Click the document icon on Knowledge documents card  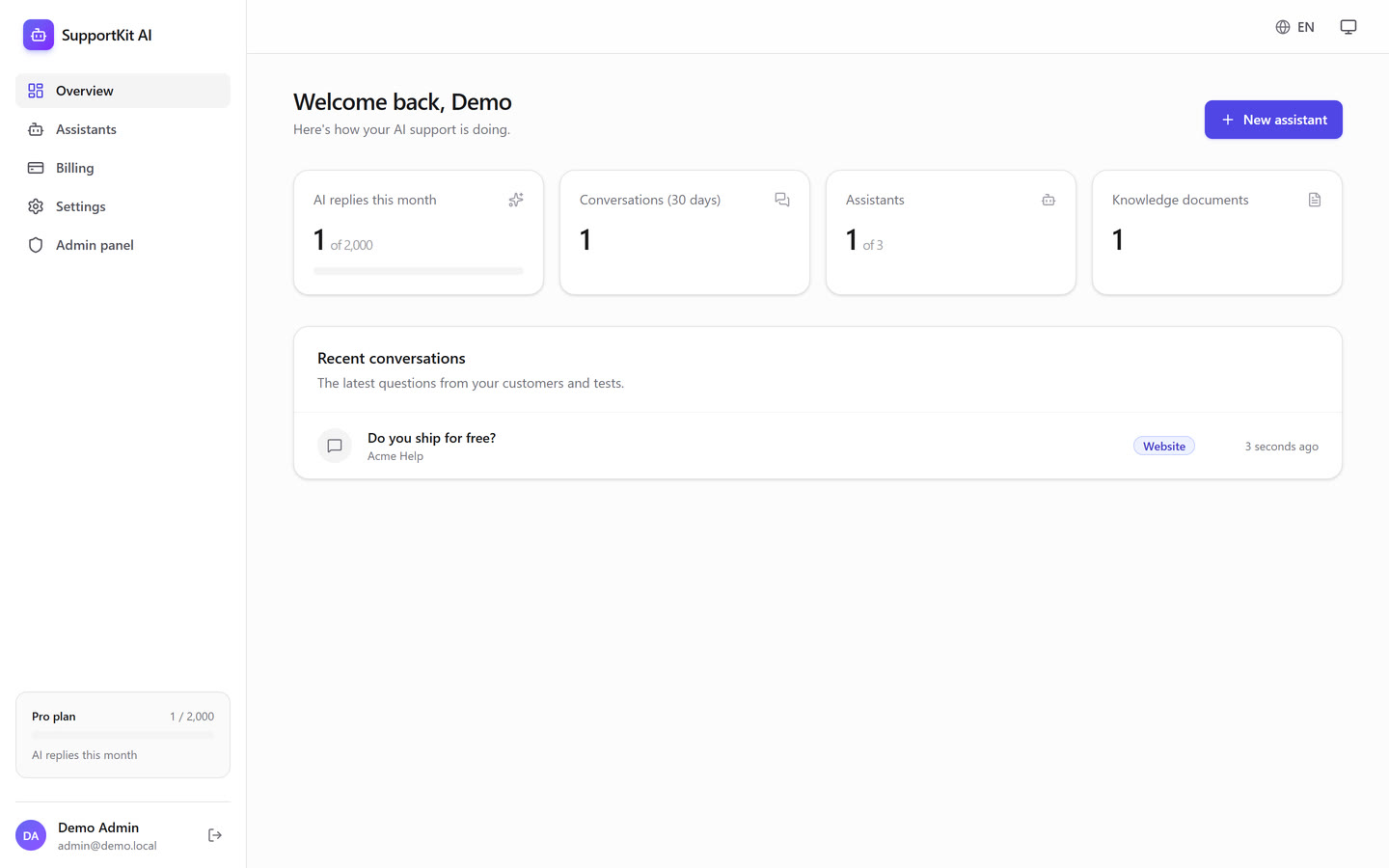[1315, 200]
